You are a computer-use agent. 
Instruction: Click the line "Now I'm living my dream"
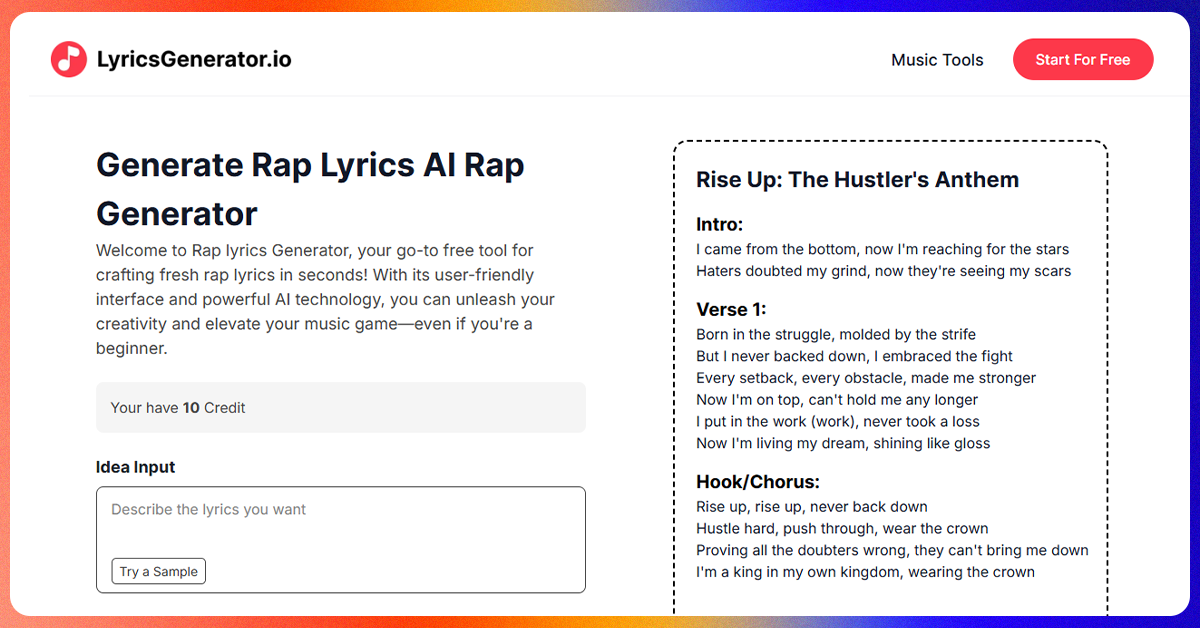[x=843, y=443]
